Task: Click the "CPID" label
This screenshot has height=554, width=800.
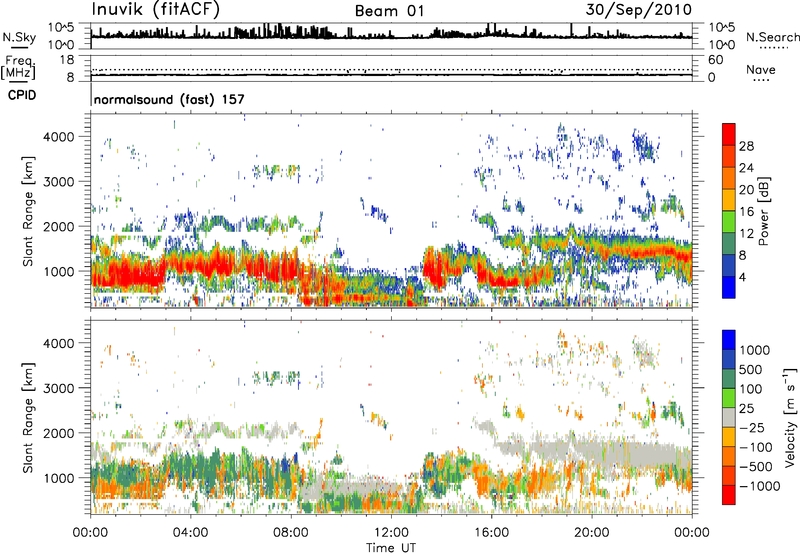Action: (22, 95)
